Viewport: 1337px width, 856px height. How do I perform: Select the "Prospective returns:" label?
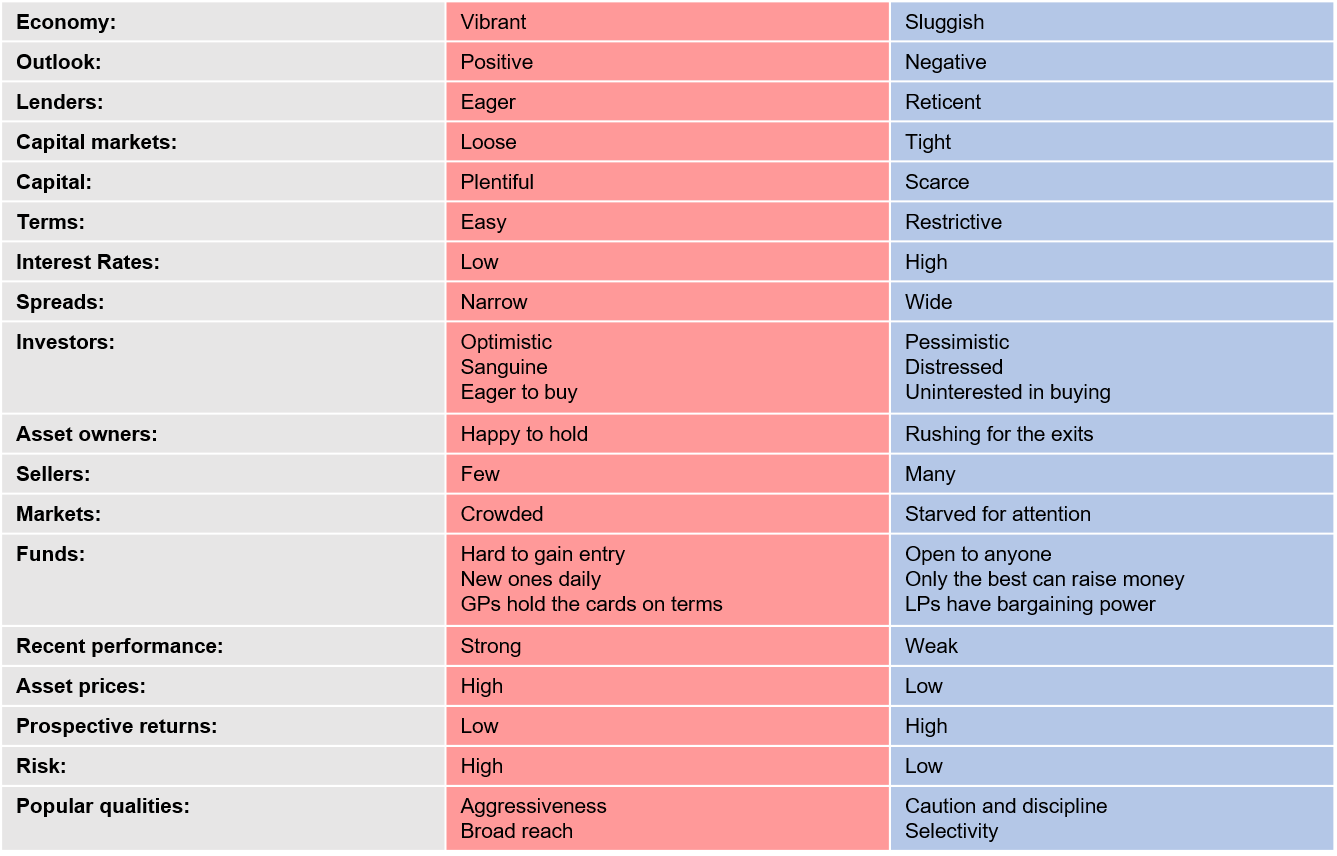117,726
